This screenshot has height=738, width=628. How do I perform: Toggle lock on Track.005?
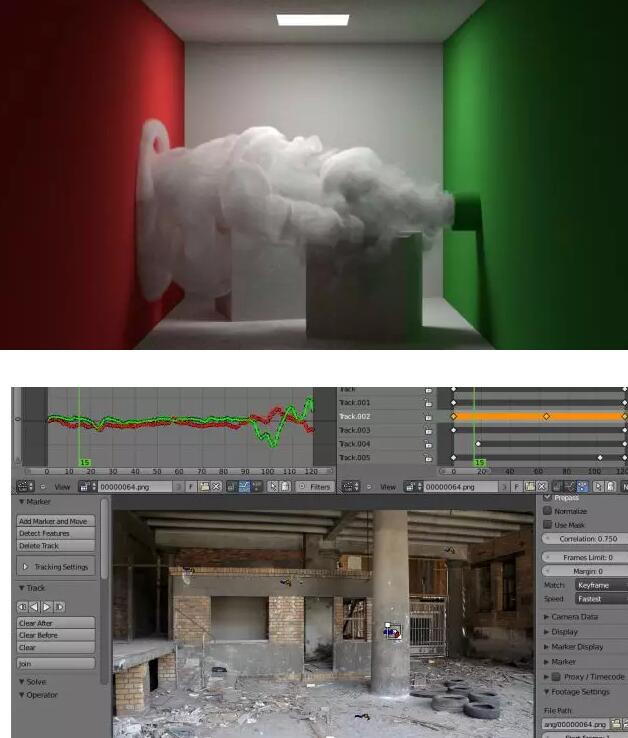coord(428,458)
